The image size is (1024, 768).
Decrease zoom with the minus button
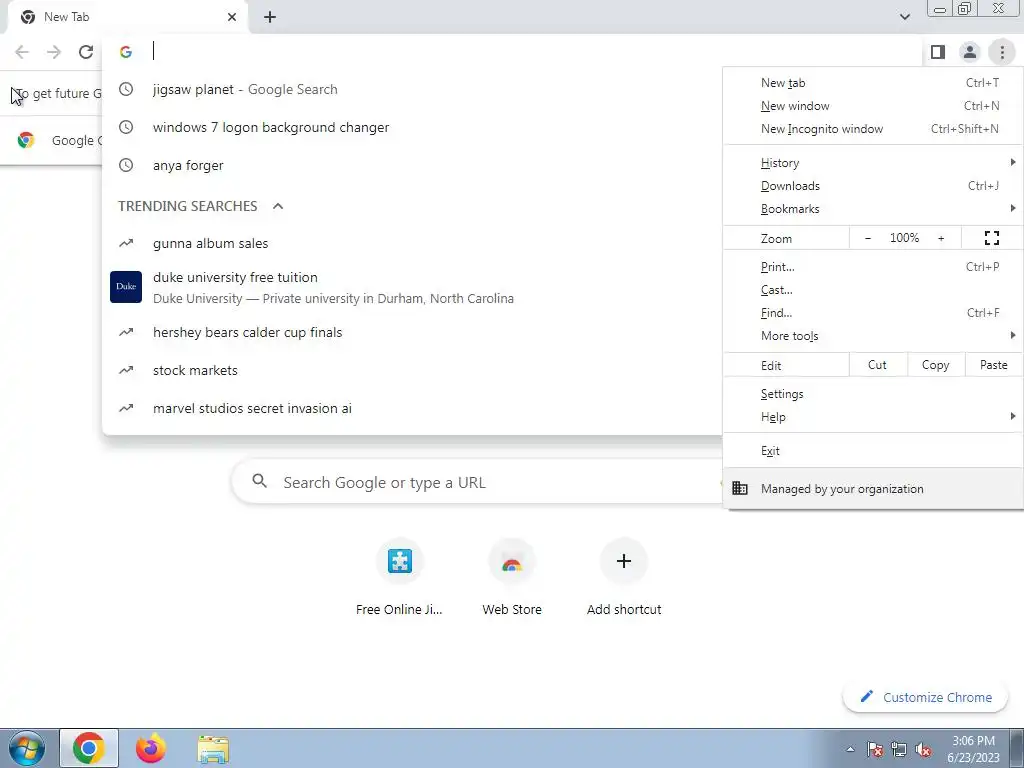[x=868, y=238]
